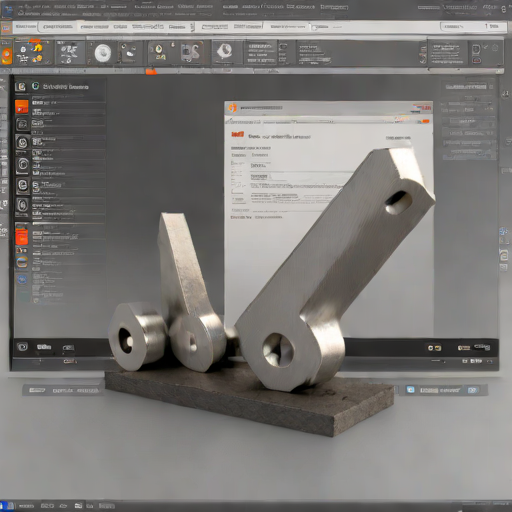The height and width of the screenshot is (512, 512).
Task: Select the dark sphere tool icon in the ribbon
Action: [x=225, y=51]
